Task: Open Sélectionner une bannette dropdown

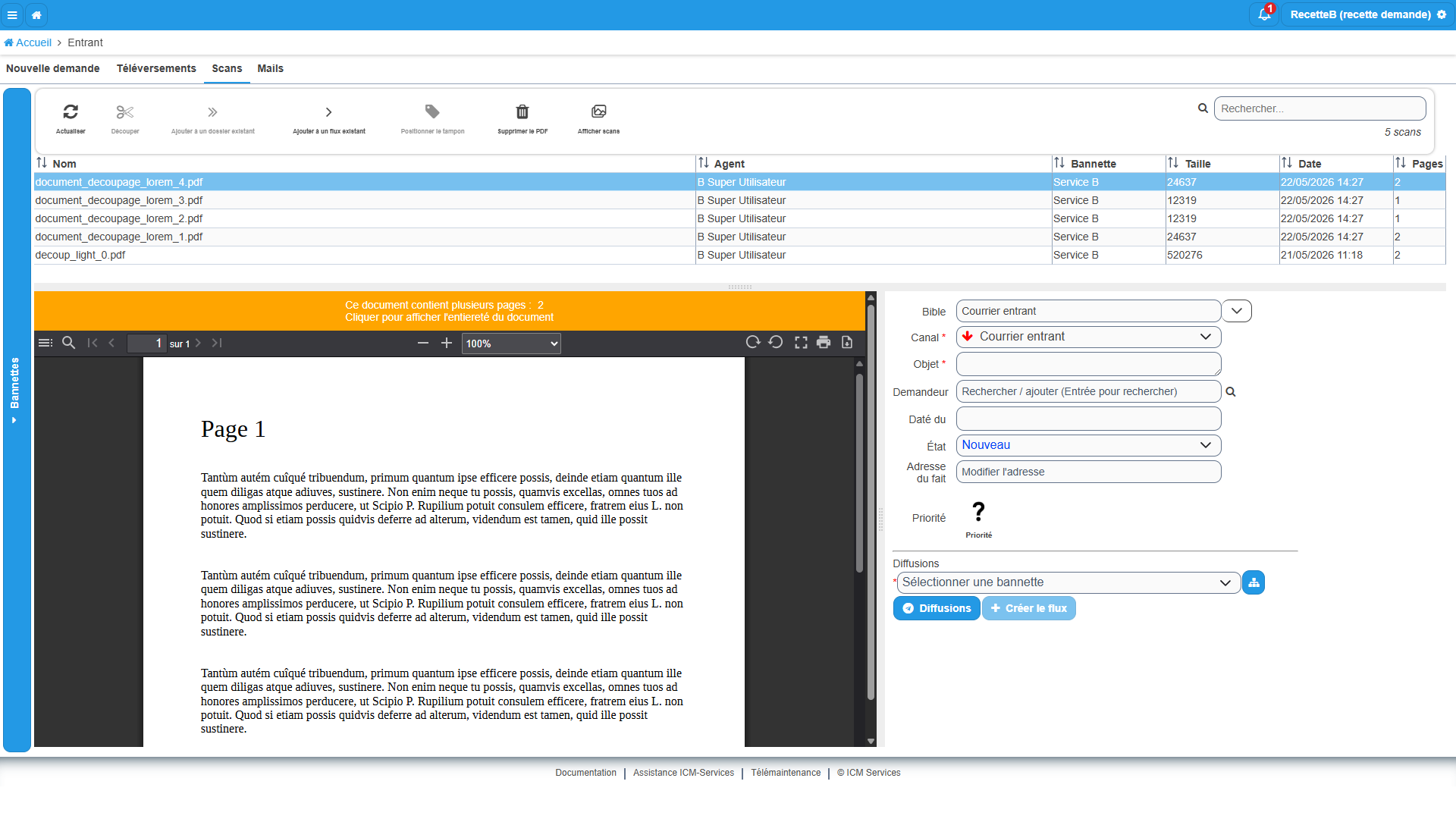Action: 1068,582
